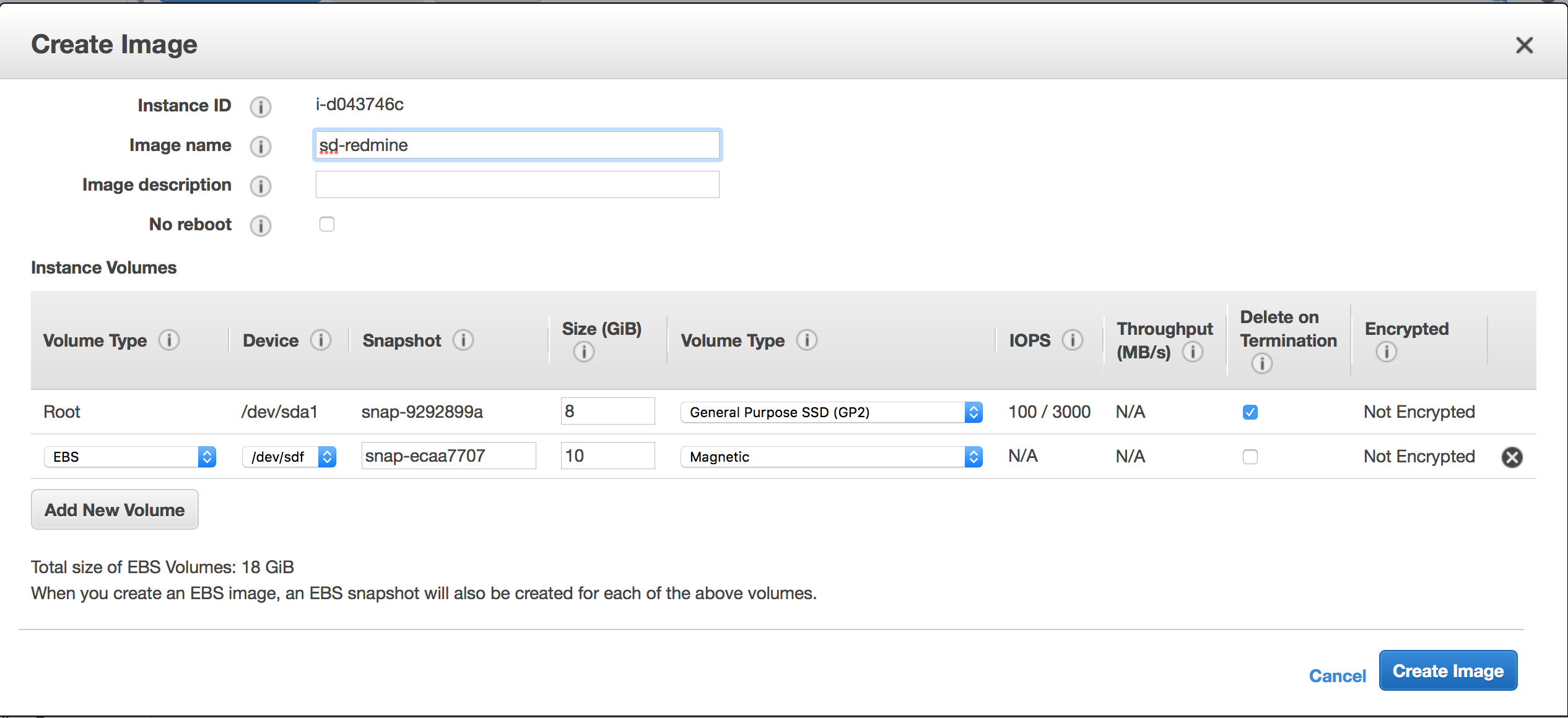Remove the /dev/sdf EBS volume row
1568x718 pixels.
[x=1512, y=457]
